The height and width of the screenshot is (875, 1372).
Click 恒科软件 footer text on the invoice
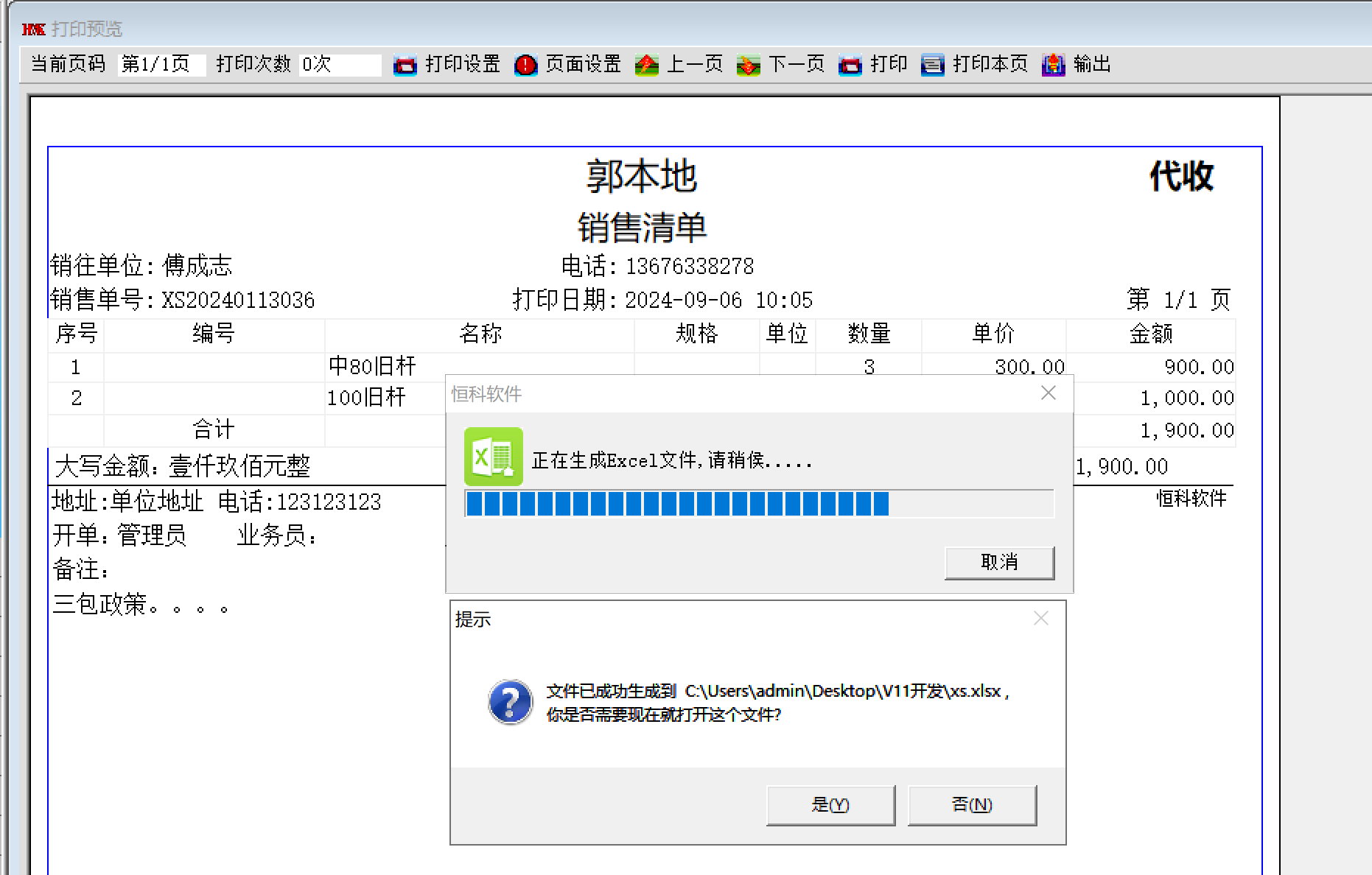tap(1191, 499)
